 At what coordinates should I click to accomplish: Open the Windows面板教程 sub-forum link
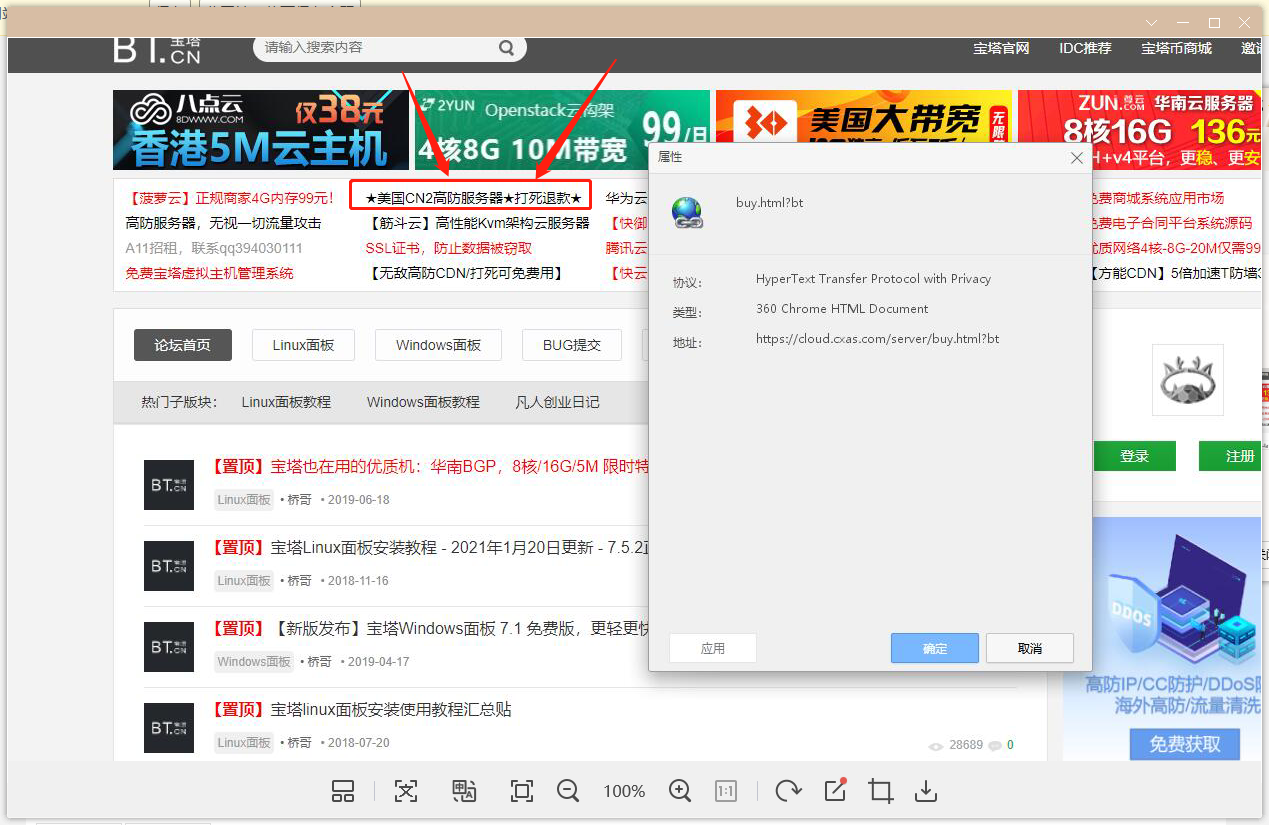(423, 402)
